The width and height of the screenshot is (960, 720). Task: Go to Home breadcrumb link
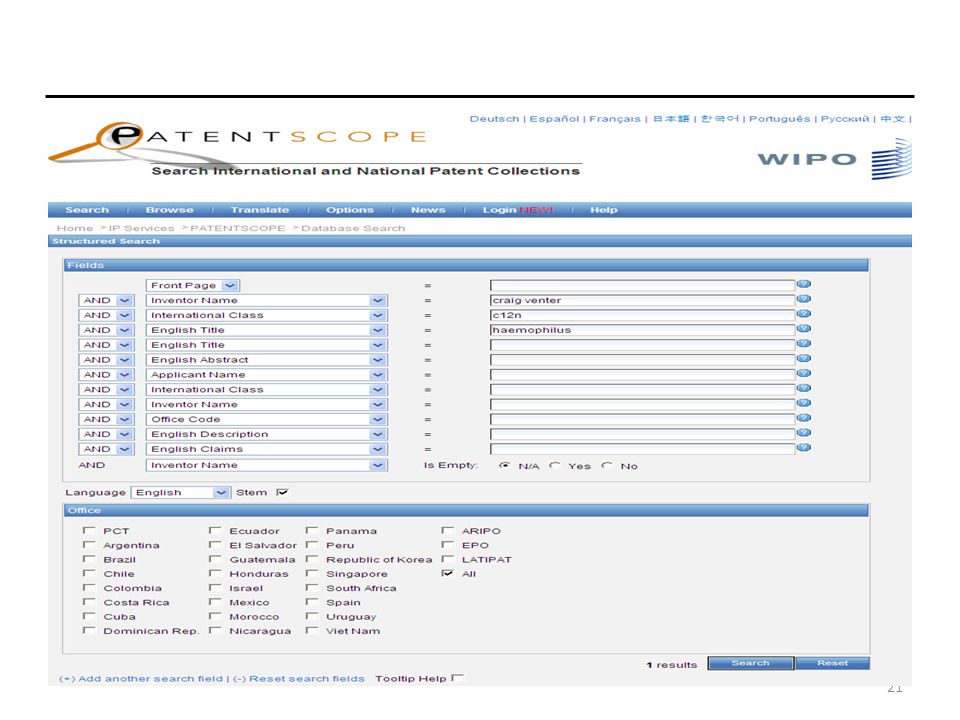[75, 228]
